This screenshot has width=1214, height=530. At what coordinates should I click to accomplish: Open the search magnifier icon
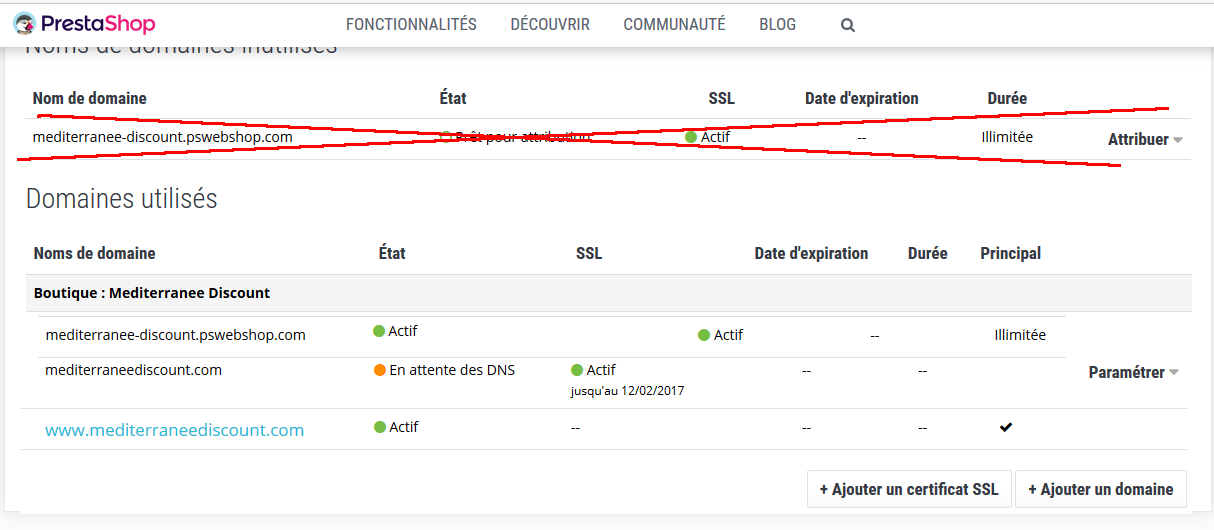[x=848, y=26]
